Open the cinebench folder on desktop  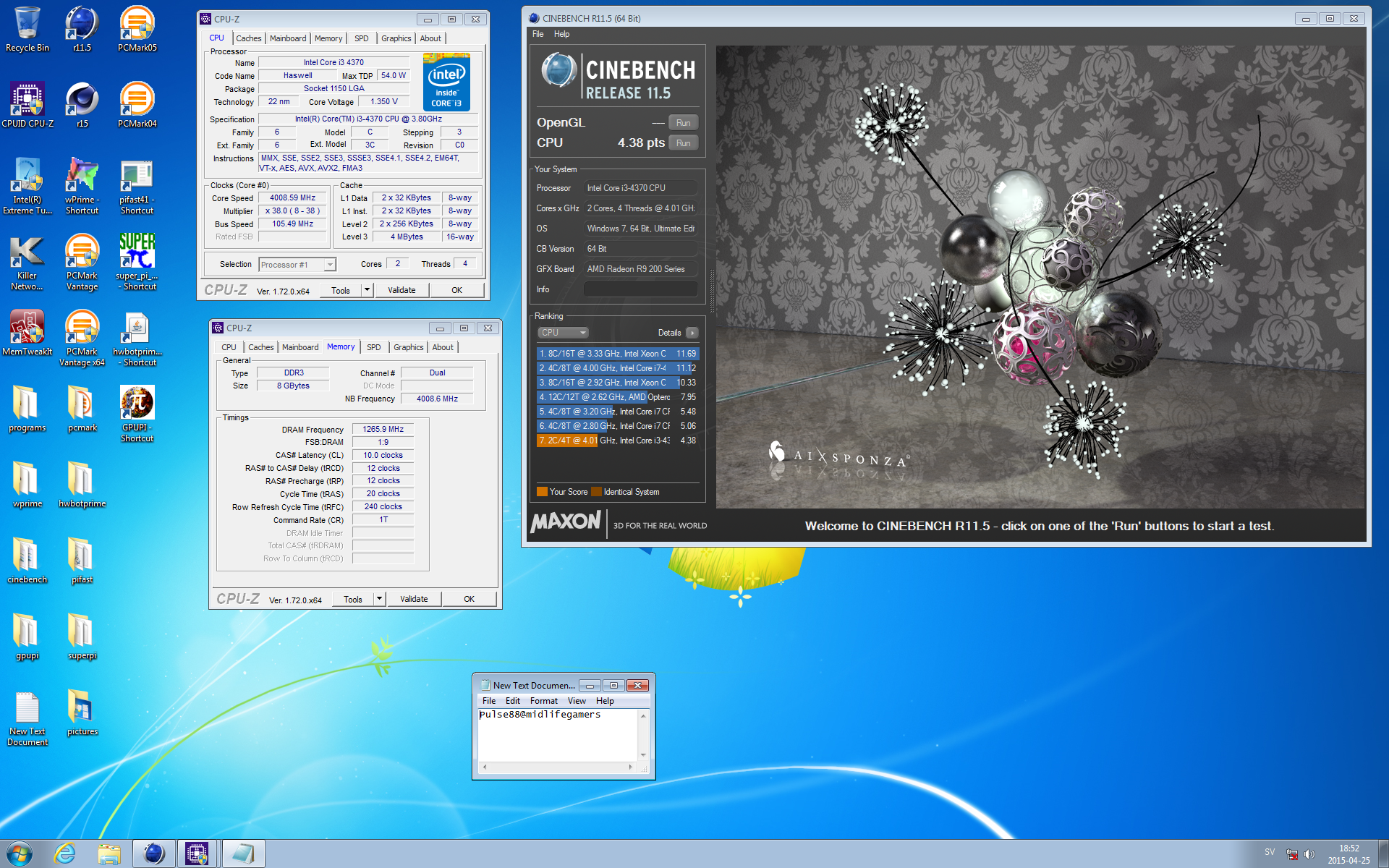click(x=27, y=561)
